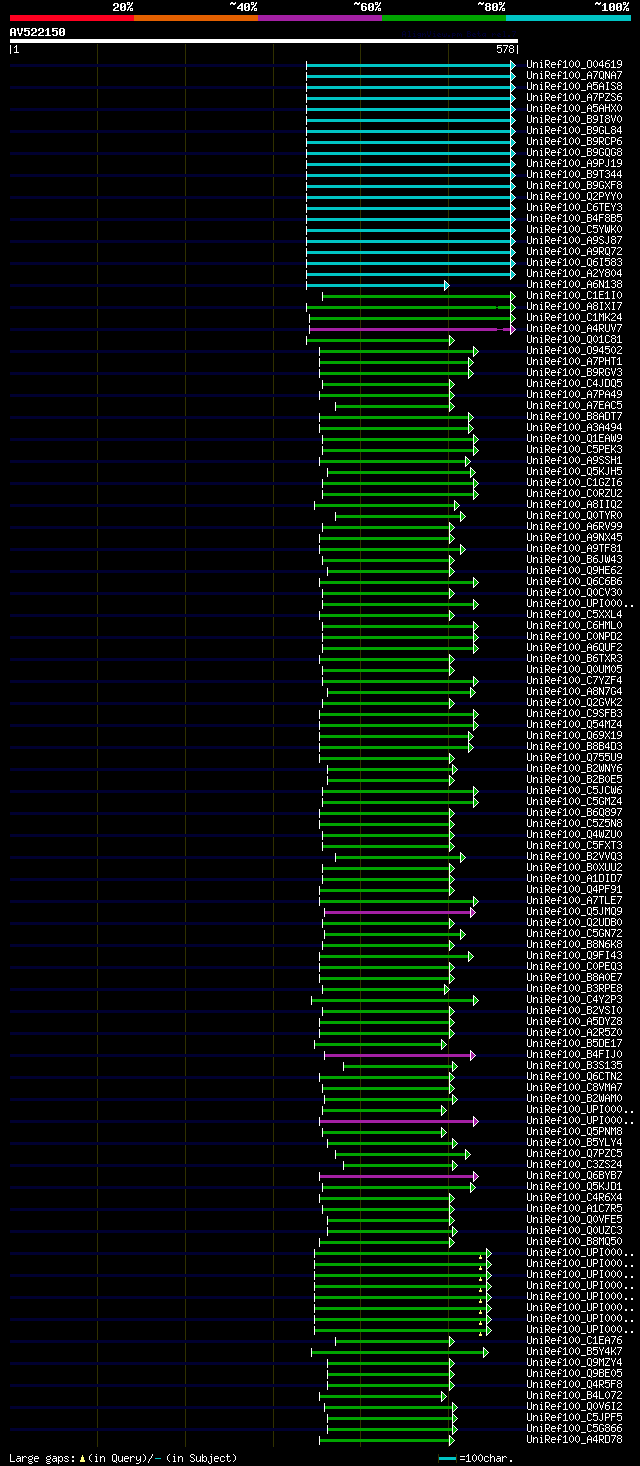Open hit UniRef100_O04619
Viewport: 640px width, 1466px height.
[574, 64]
